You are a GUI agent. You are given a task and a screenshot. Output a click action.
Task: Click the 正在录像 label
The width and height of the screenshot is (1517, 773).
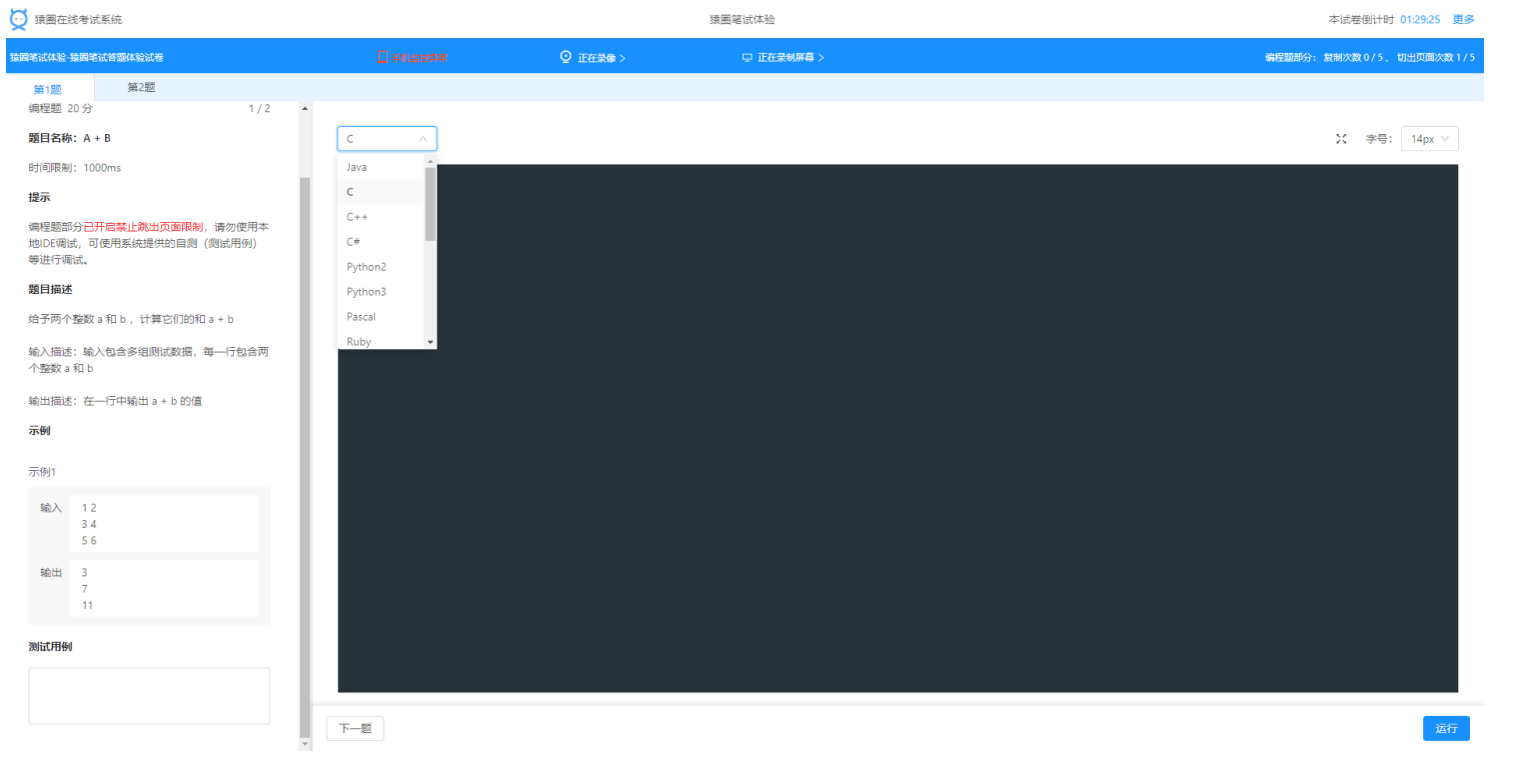[x=597, y=57]
